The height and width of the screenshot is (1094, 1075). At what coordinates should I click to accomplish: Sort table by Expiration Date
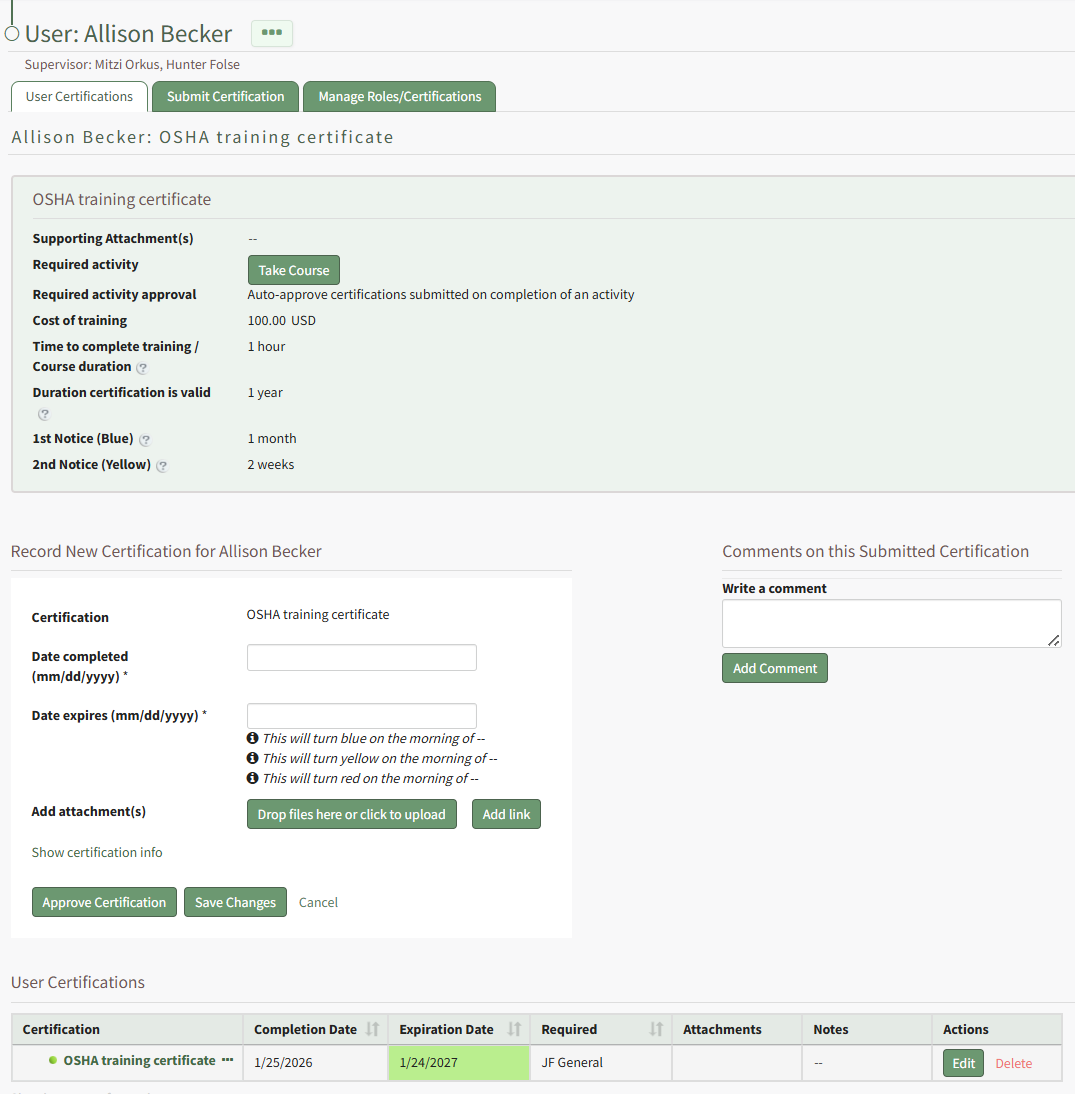[x=515, y=1029]
